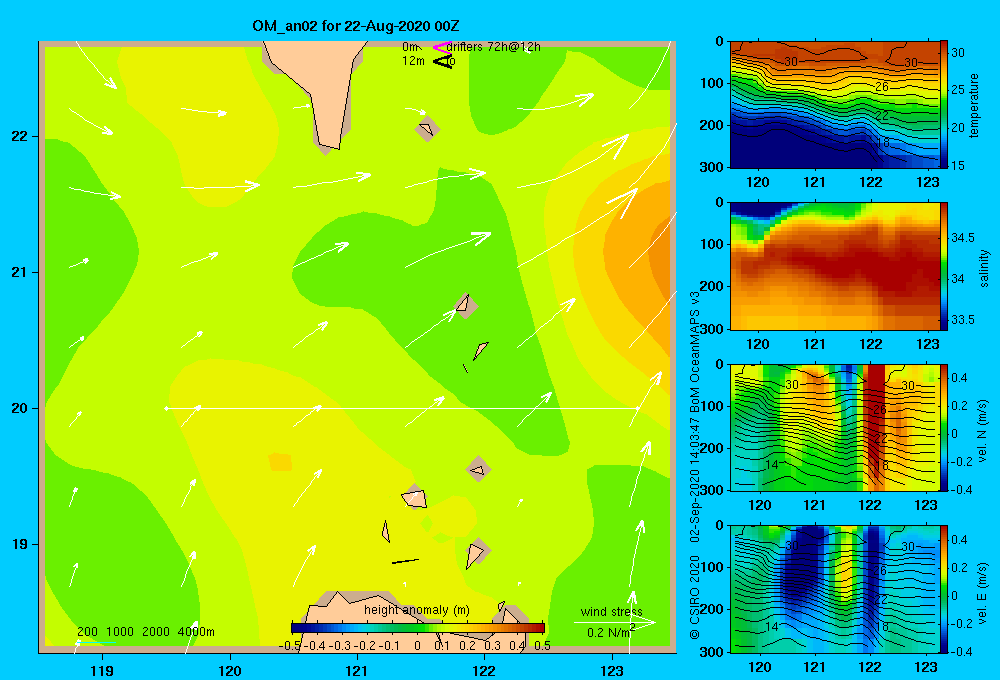Click the '12m' legend label
The image size is (1000, 680).
pos(413,61)
